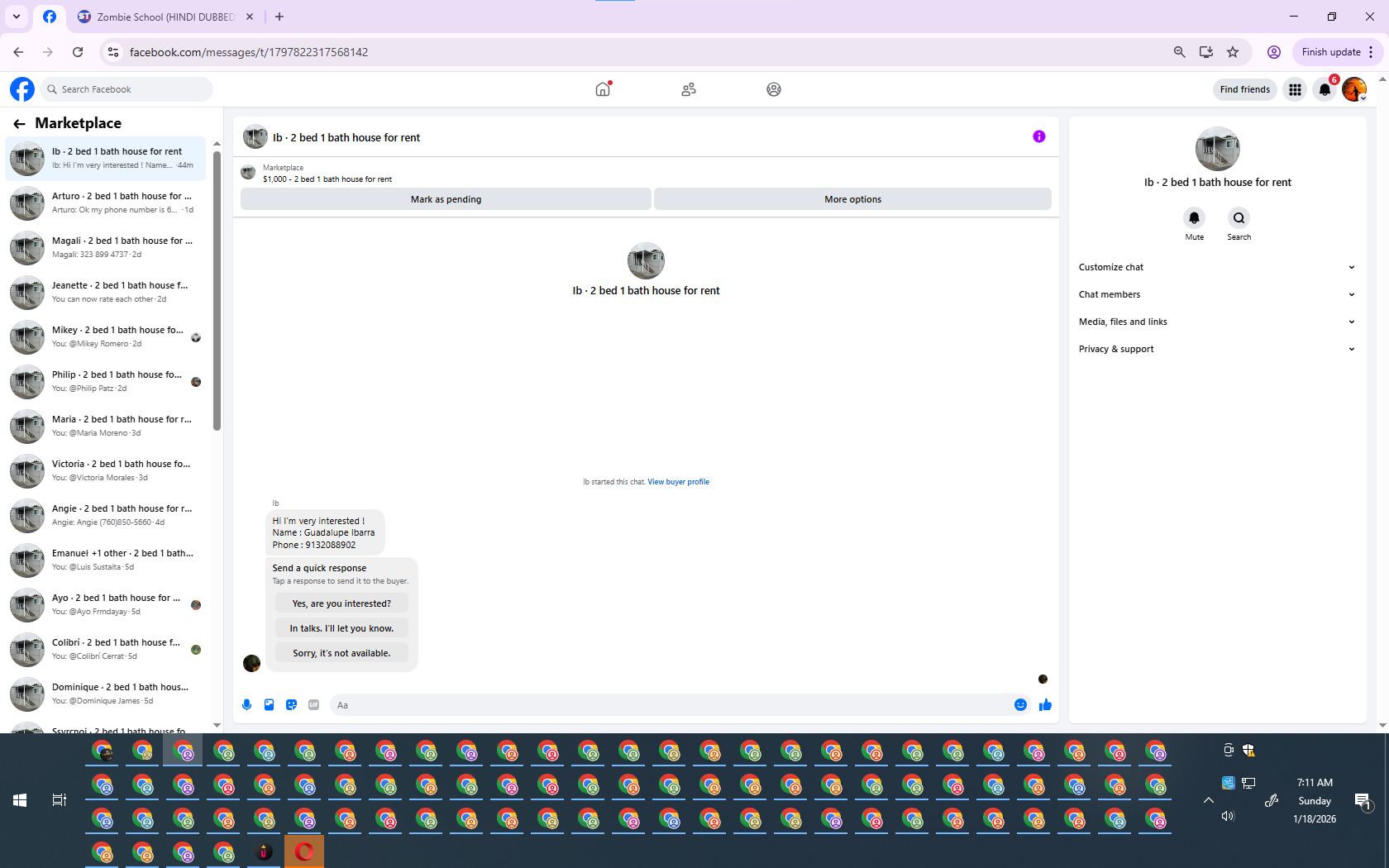Open Windows Start menu
Image resolution: width=1389 pixels, height=868 pixels.
coord(20,800)
